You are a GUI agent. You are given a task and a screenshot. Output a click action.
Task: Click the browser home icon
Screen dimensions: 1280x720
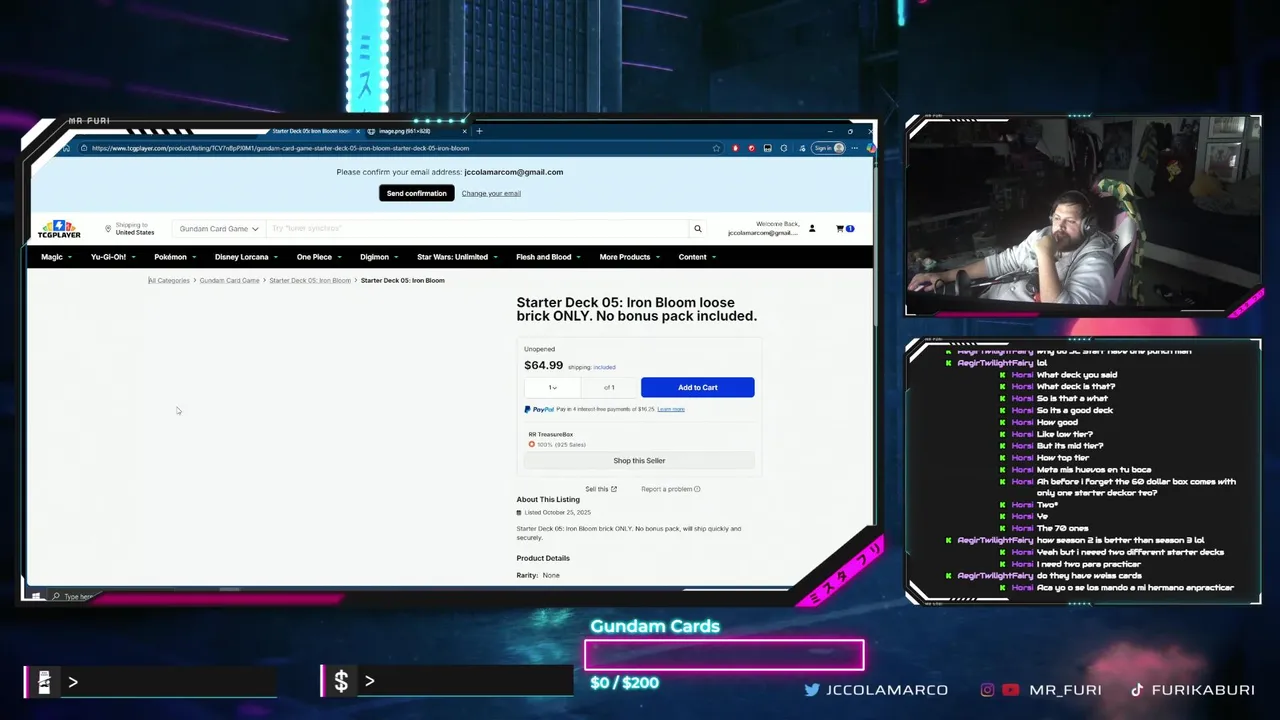66,148
